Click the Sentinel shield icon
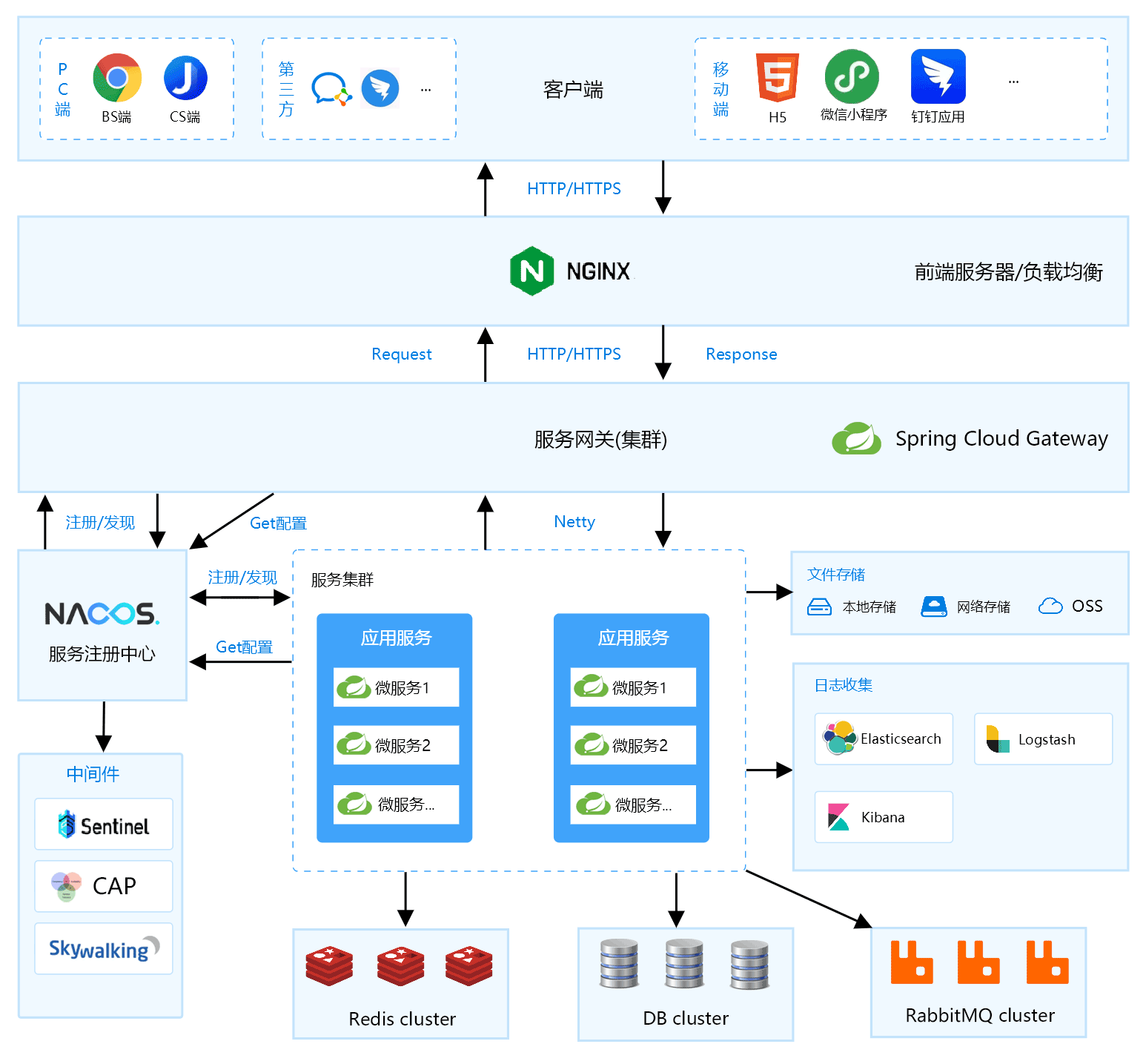 click(67, 824)
